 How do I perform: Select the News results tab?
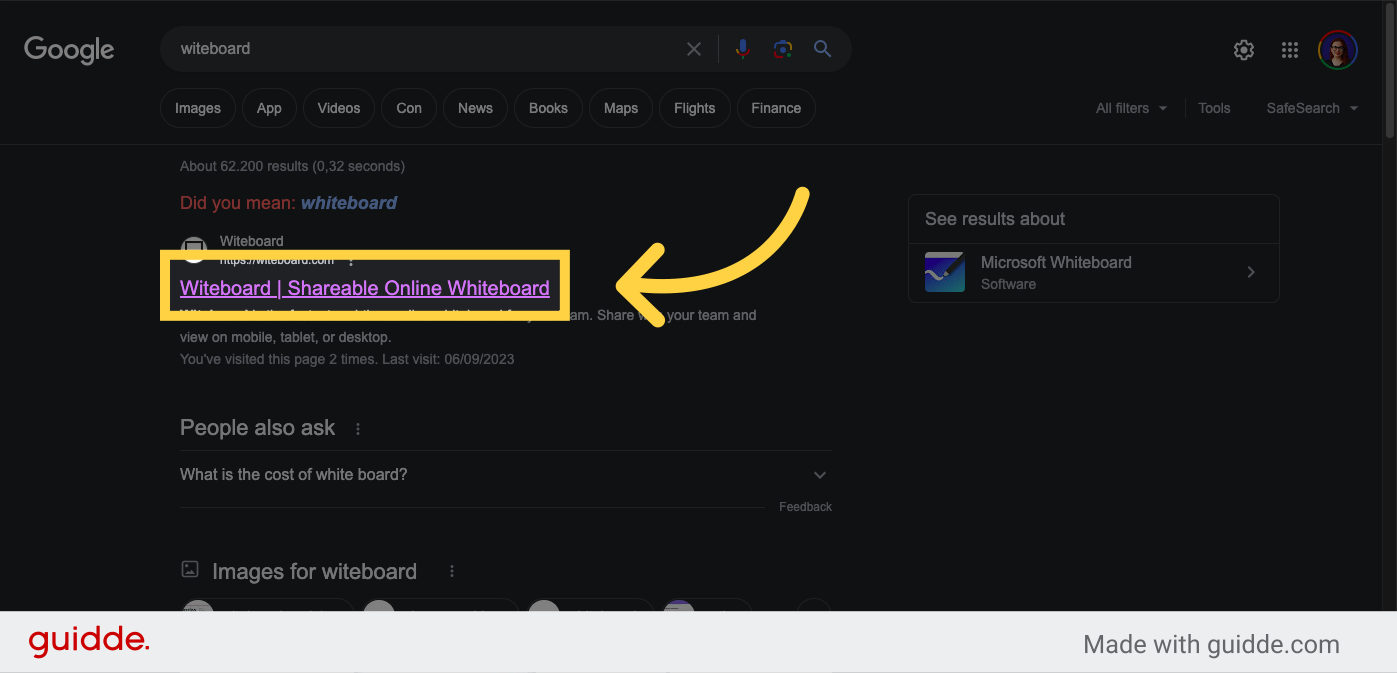pyautogui.click(x=474, y=108)
